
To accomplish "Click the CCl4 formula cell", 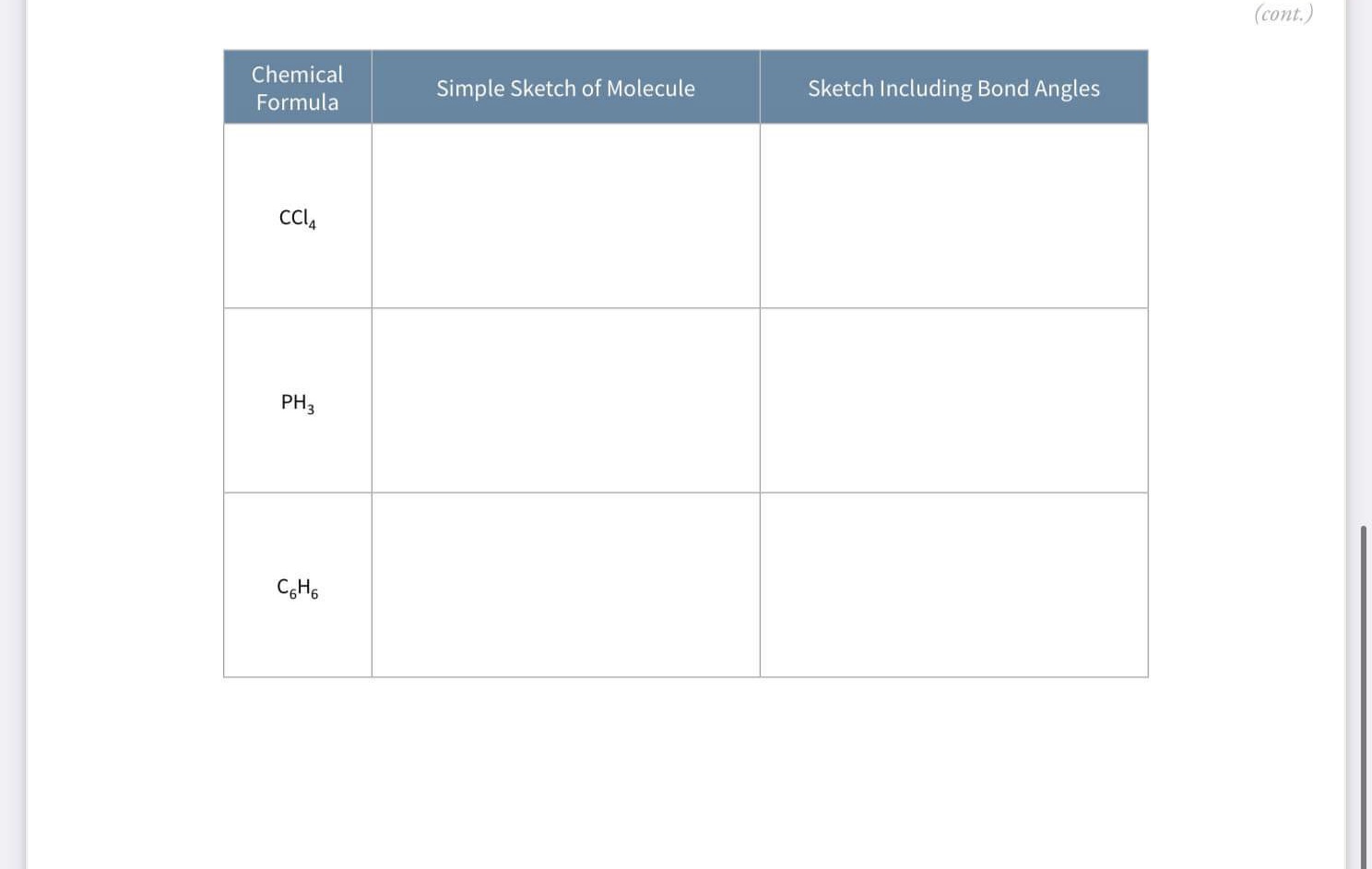I will click(x=298, y=216).
